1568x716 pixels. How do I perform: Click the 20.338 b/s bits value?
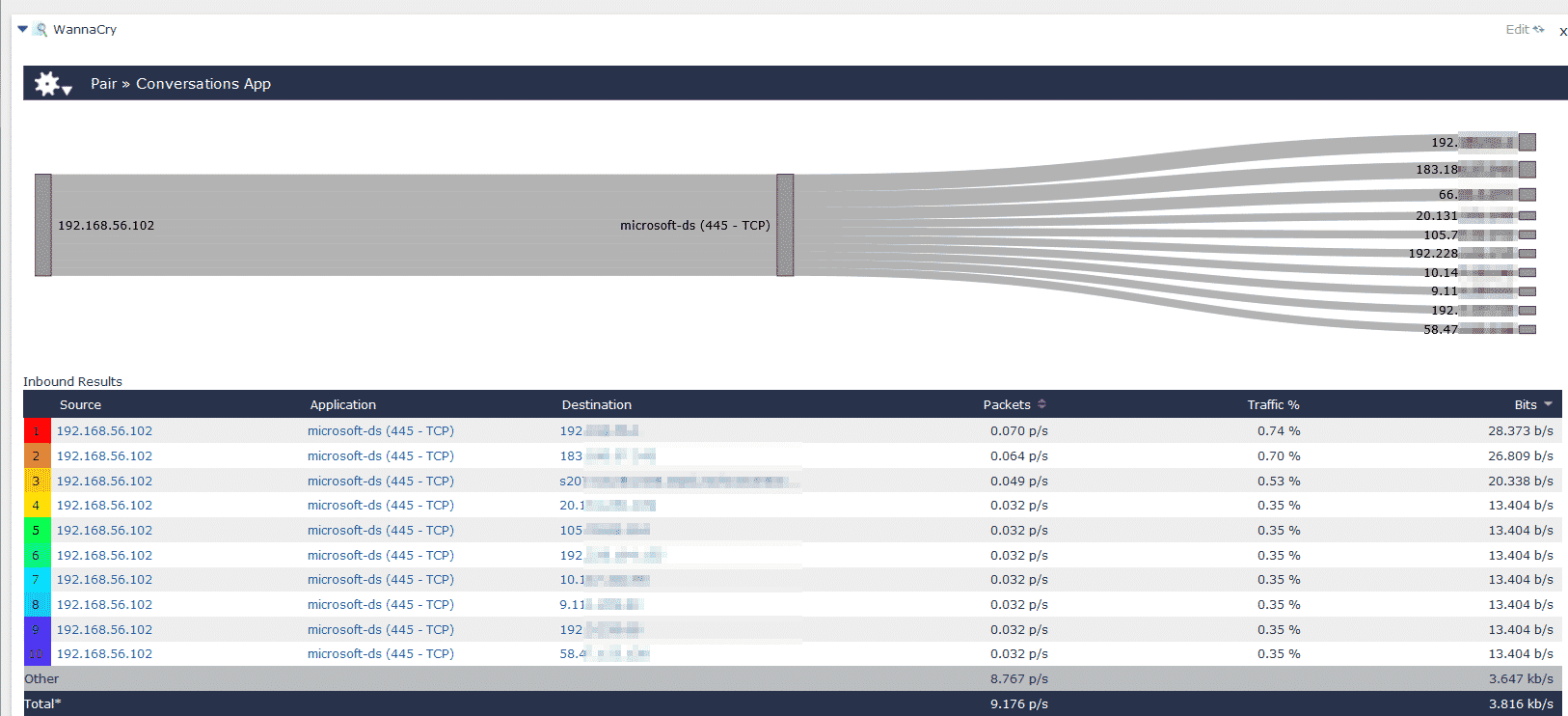point(1521,481)
